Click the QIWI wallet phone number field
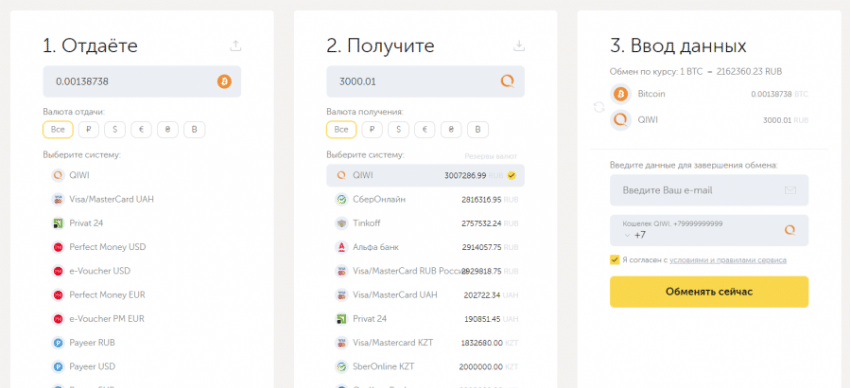The height and width of the screenshot is (388, 851). (709, 230)
